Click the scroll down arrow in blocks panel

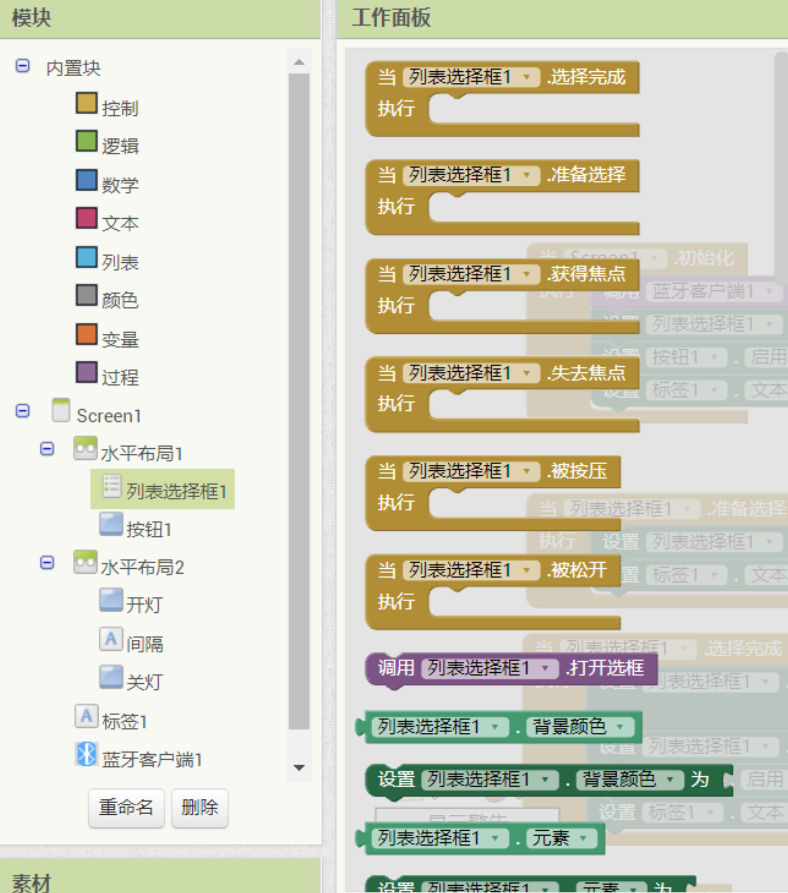click(x=298, y=767)
